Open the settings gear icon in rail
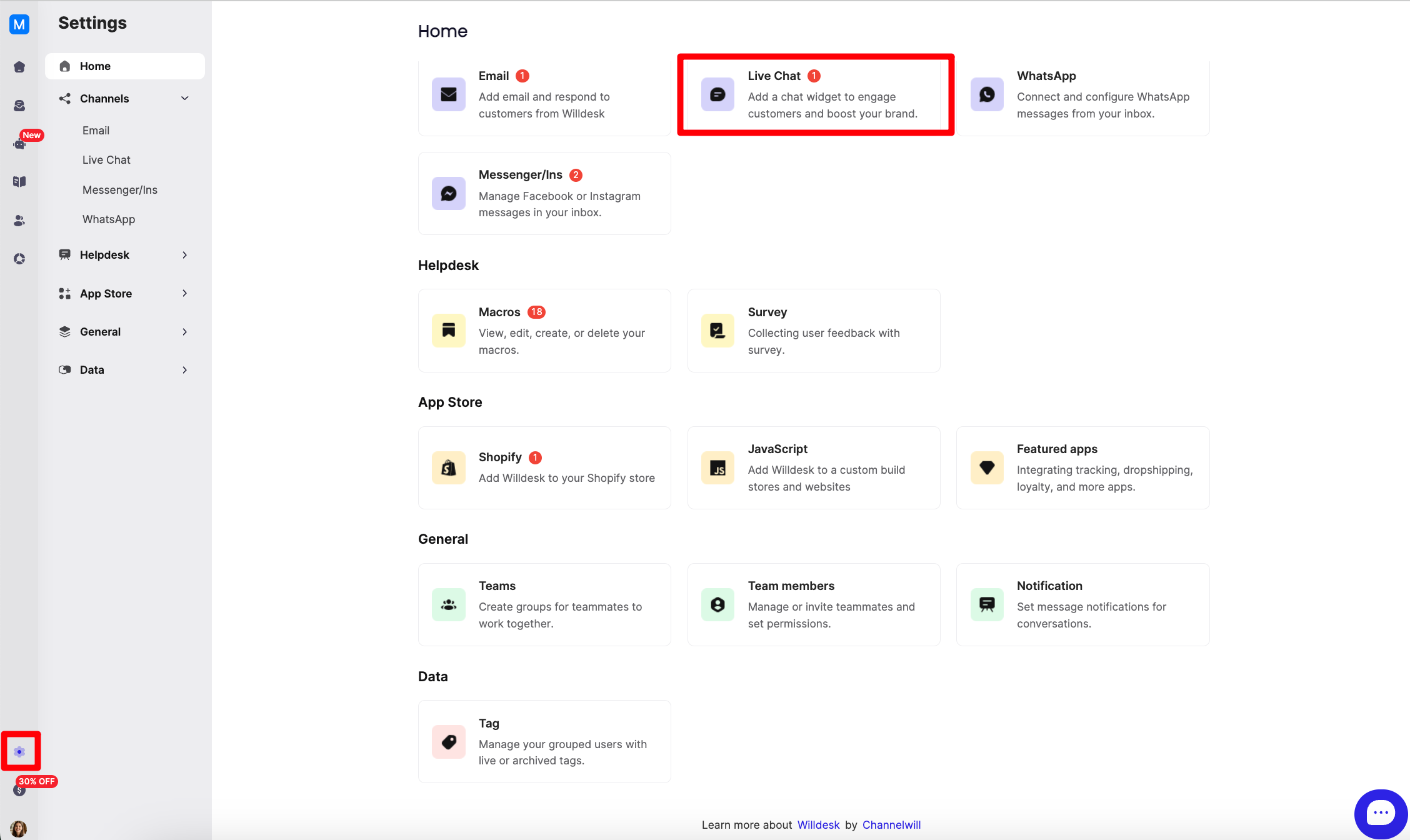 tap(19, 752)
